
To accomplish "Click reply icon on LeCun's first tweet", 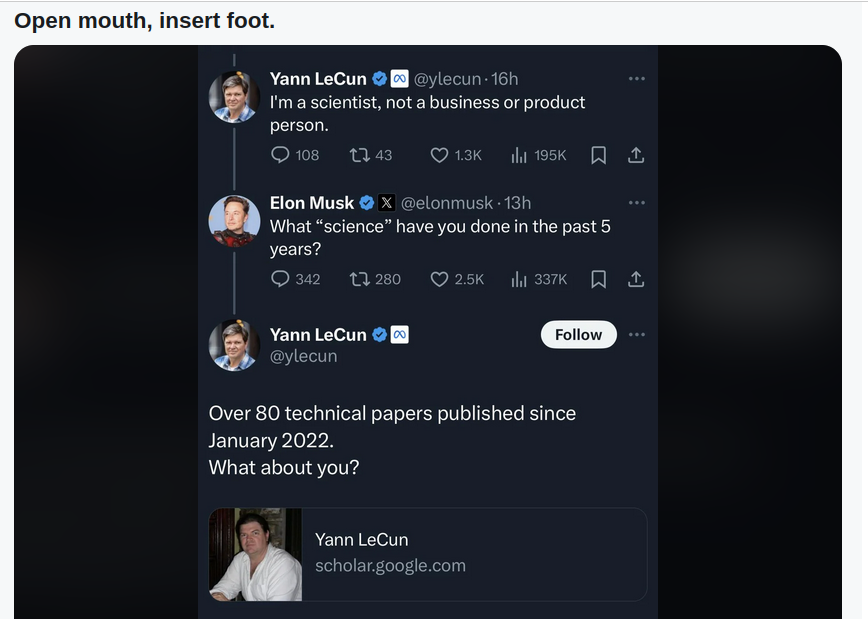I will pyautogui.click(x=280, y=154).
